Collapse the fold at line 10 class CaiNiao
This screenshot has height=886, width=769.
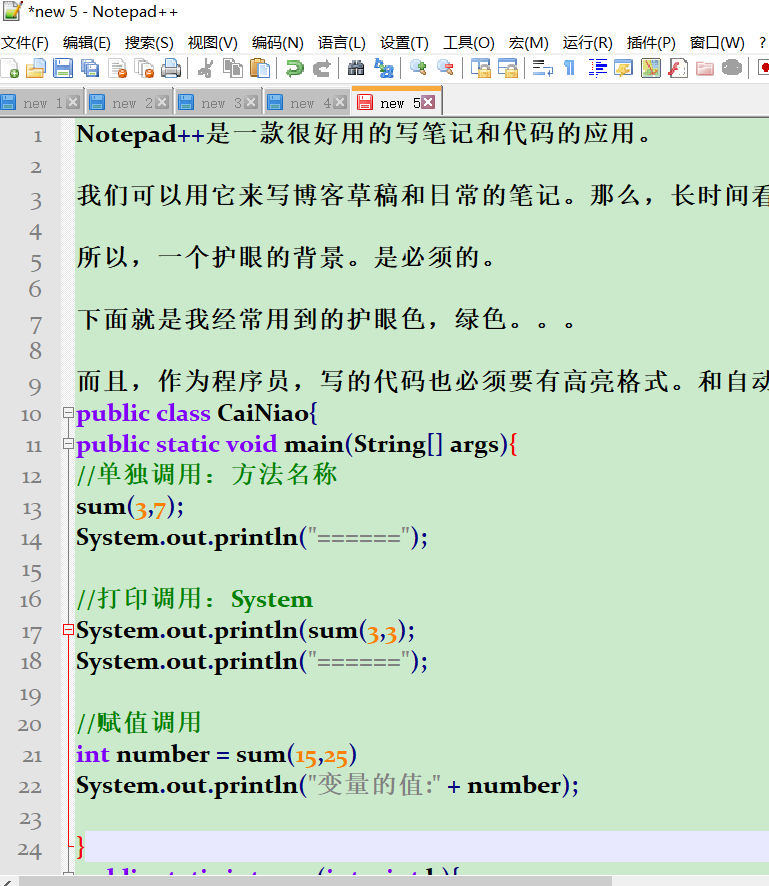click(x=68, y=413)
